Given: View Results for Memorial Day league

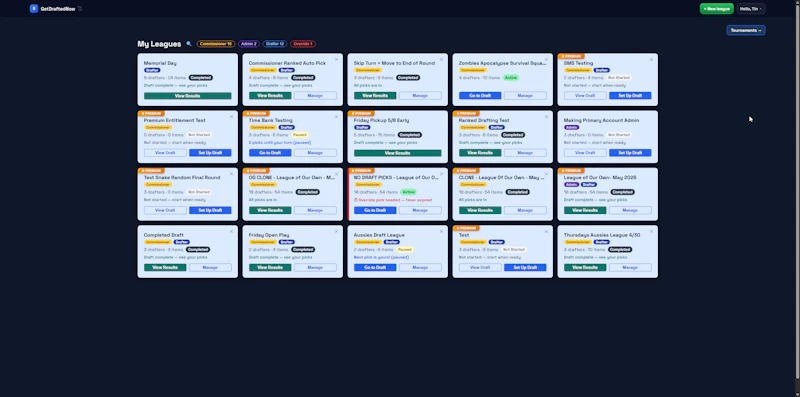Looking at the screenshot, I should click(188, 96).
